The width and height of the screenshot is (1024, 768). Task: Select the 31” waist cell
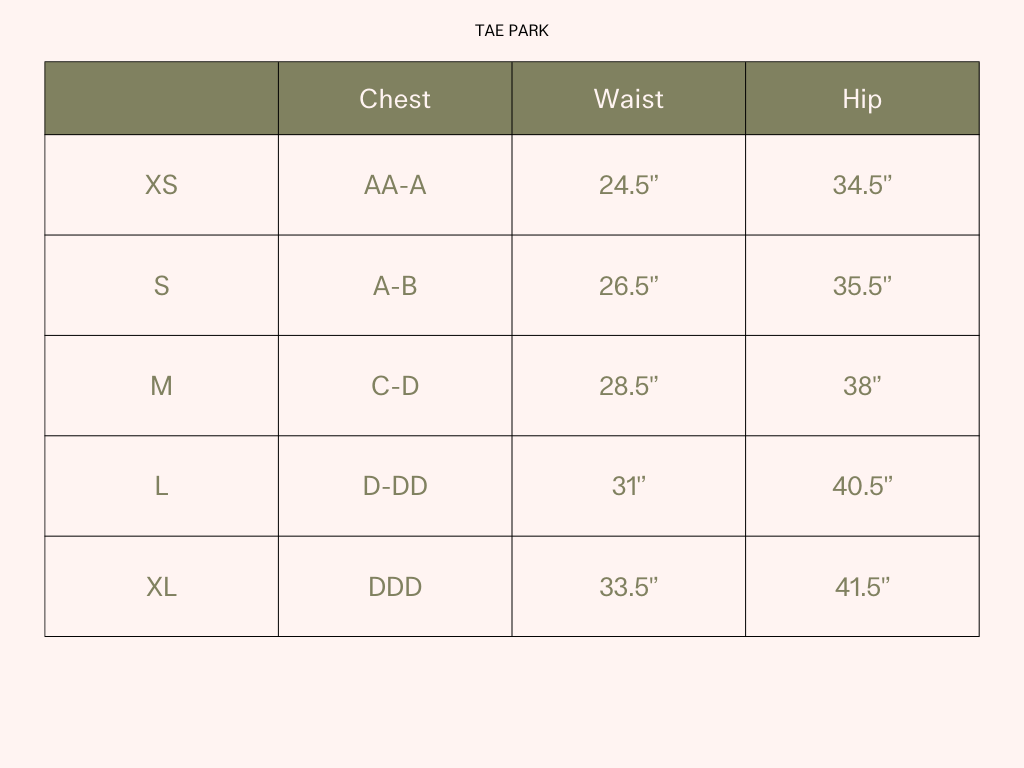628,486
